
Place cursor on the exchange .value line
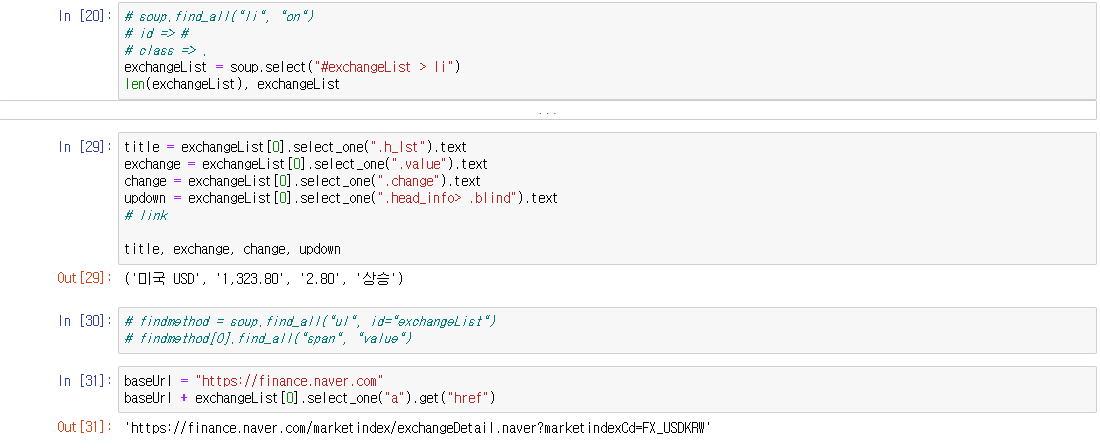click(x=306, y=164)
